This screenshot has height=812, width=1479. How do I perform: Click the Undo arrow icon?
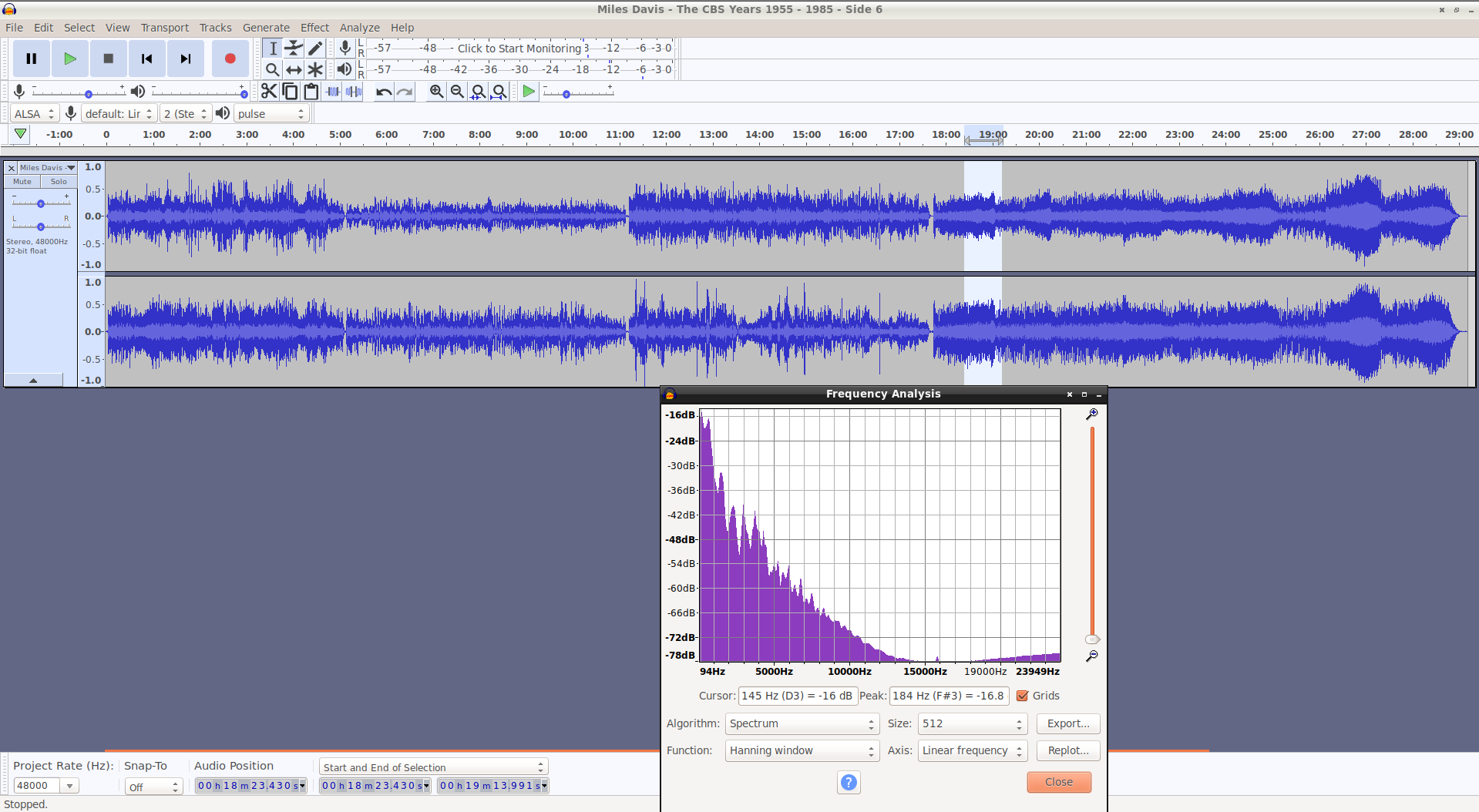click(x=384, y=92)
